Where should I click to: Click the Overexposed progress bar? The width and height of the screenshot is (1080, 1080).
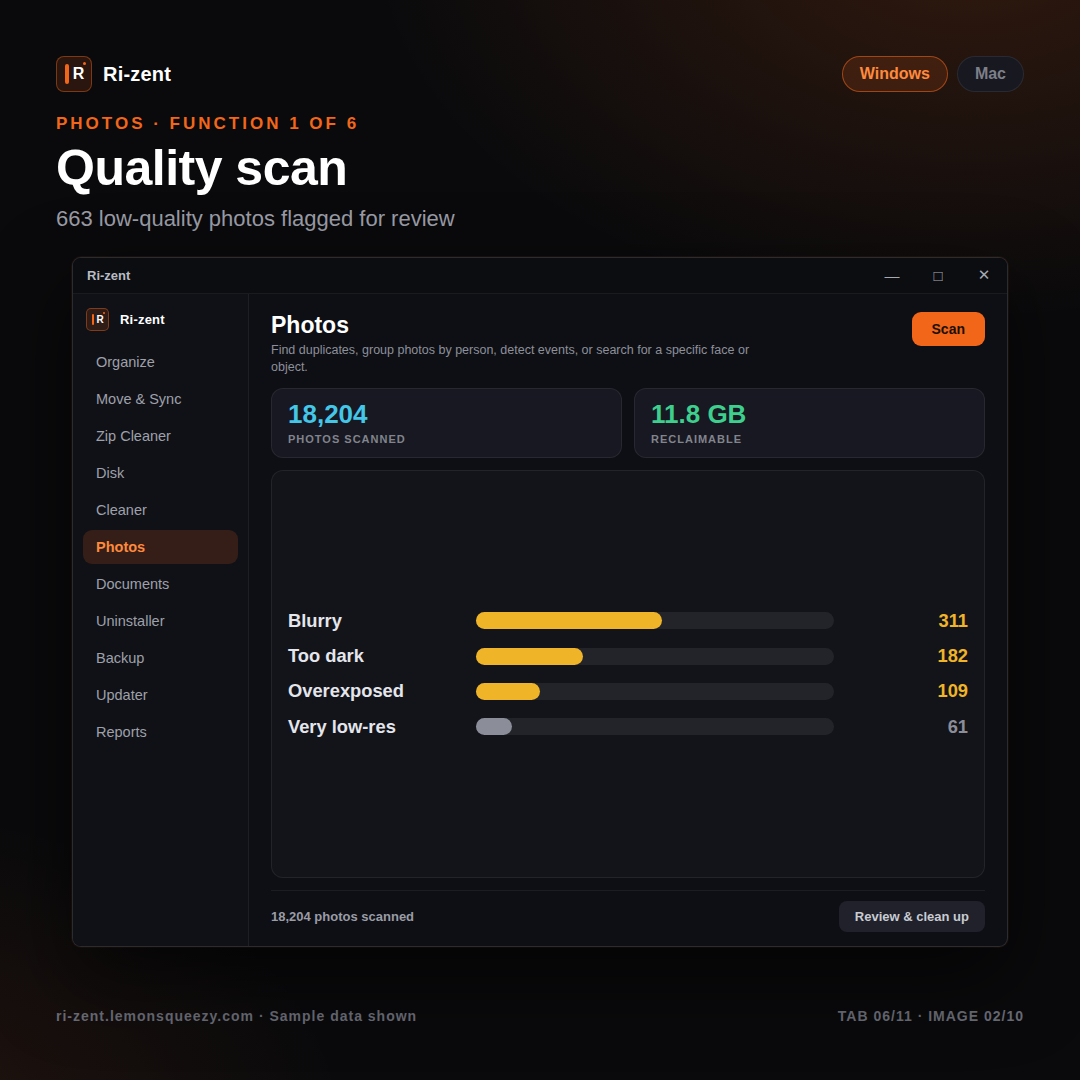pyautogui.click(x=654, y=692)
